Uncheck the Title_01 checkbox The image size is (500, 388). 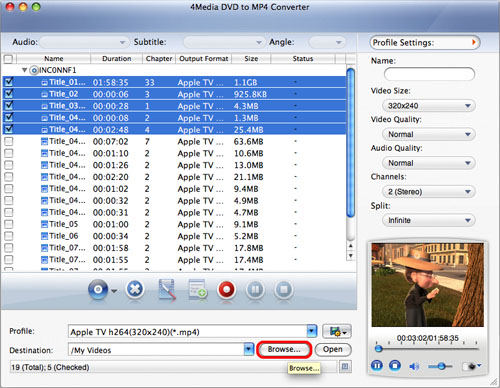pyautogui.click(x=9, y=82)
